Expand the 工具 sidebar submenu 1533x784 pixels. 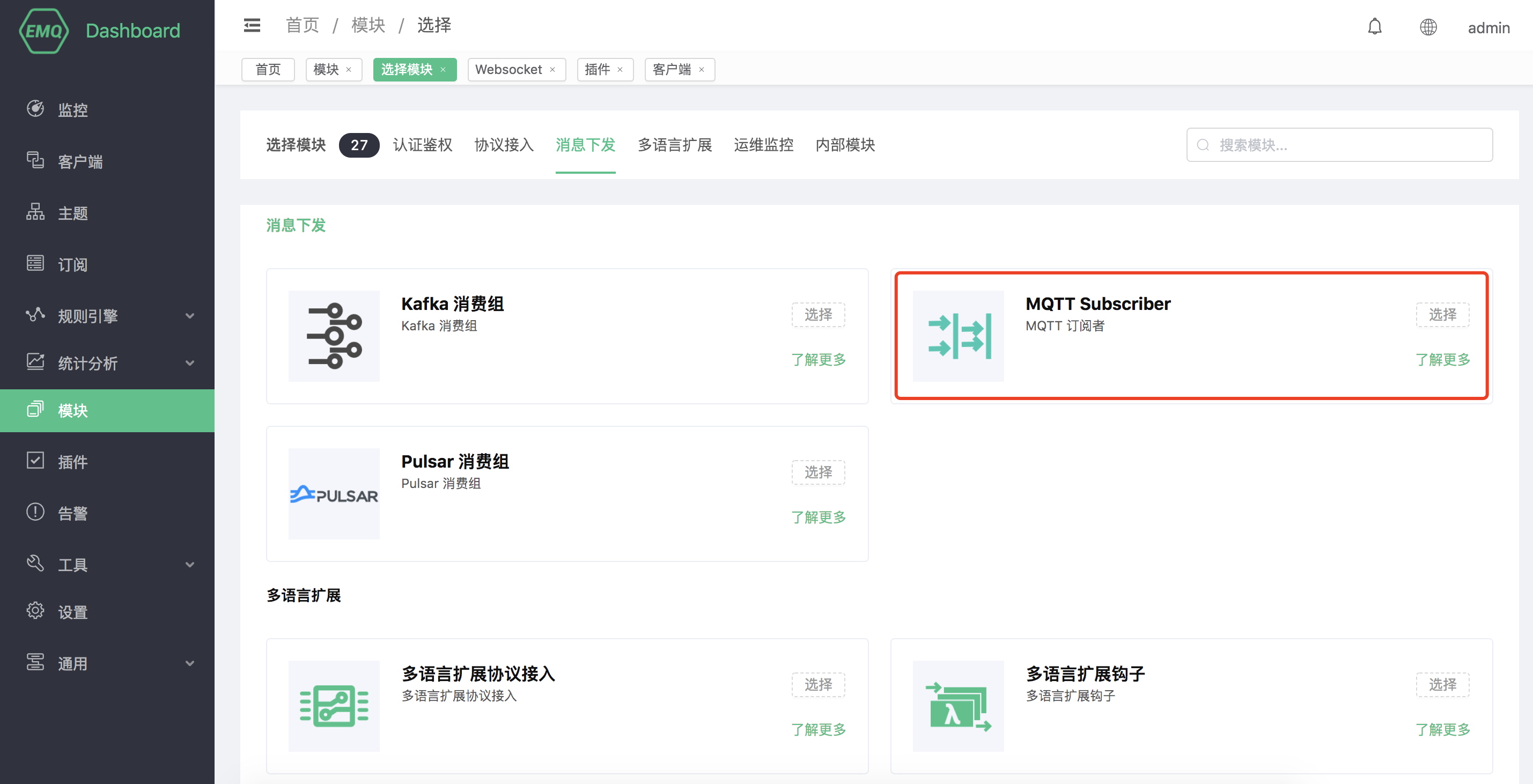189,565
